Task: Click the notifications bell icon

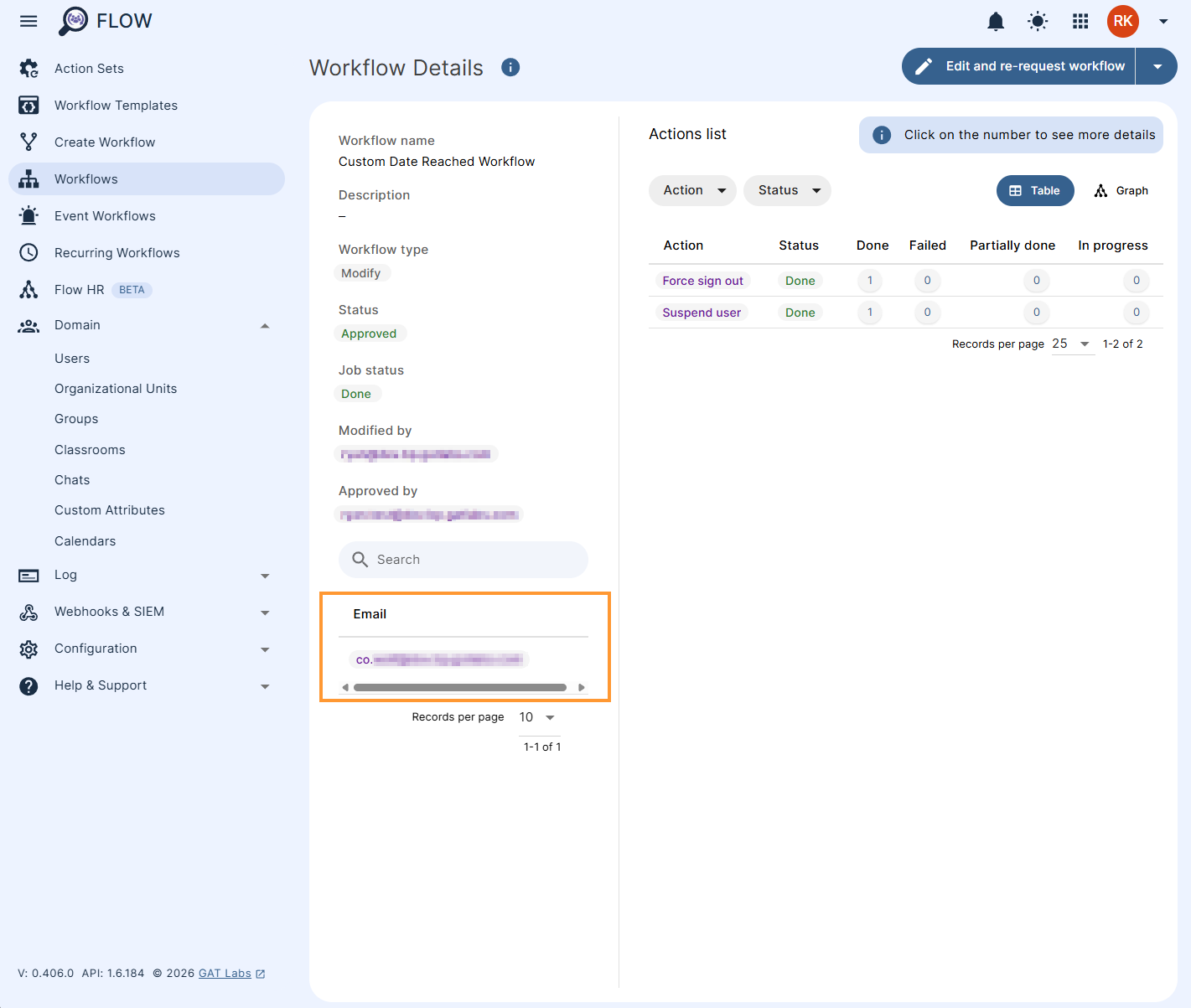Action: (x=996, y=22)
